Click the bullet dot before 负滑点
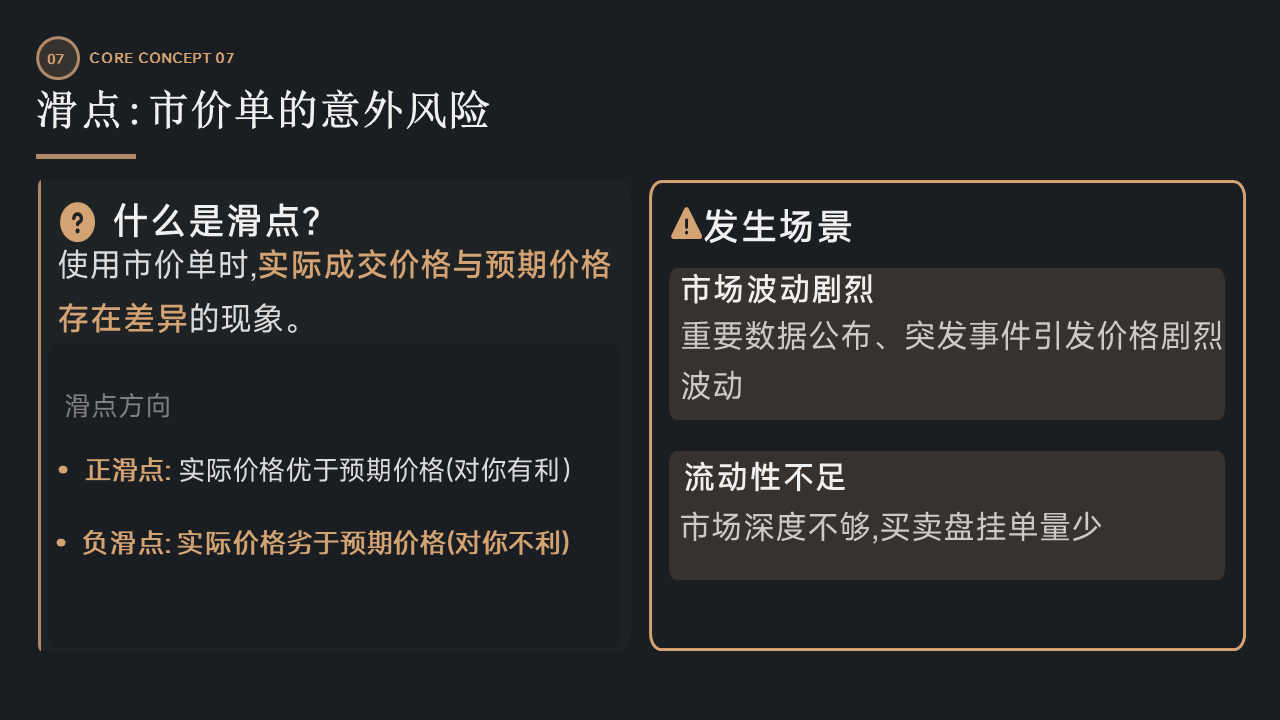Screen dimensions: 1280x720 pos(61,543)
